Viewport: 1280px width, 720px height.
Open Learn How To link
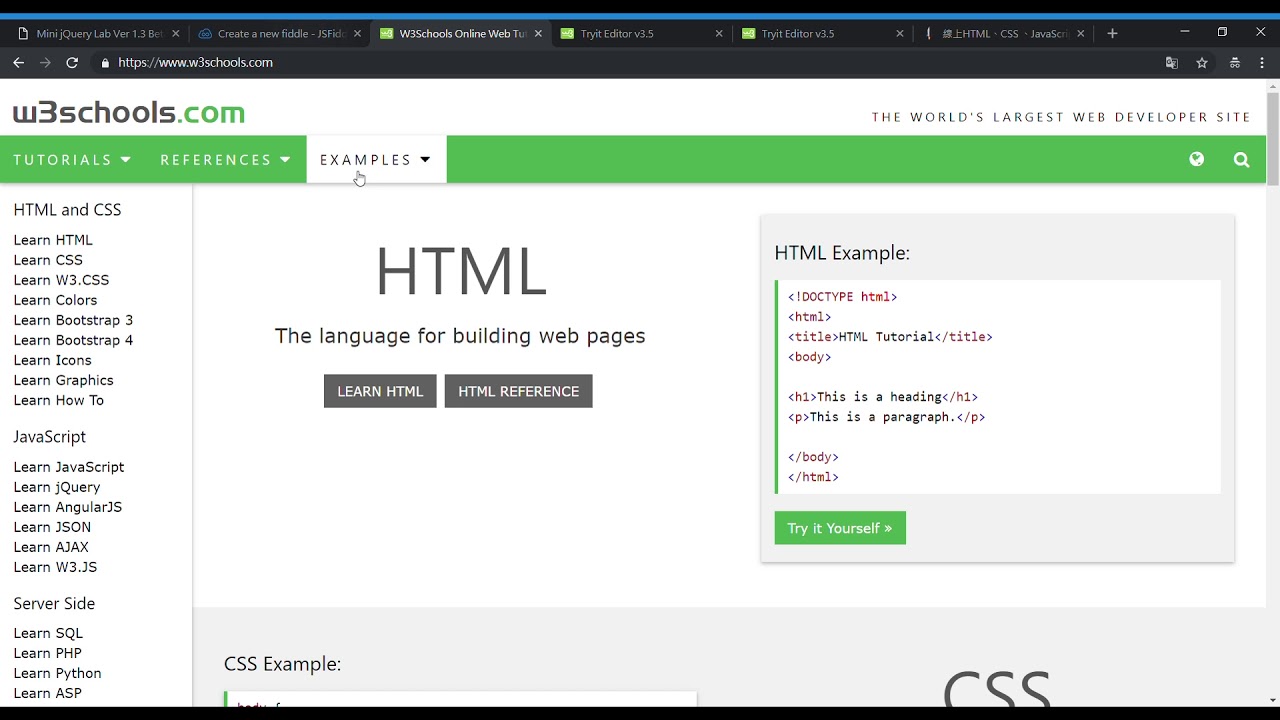point(58,400)
